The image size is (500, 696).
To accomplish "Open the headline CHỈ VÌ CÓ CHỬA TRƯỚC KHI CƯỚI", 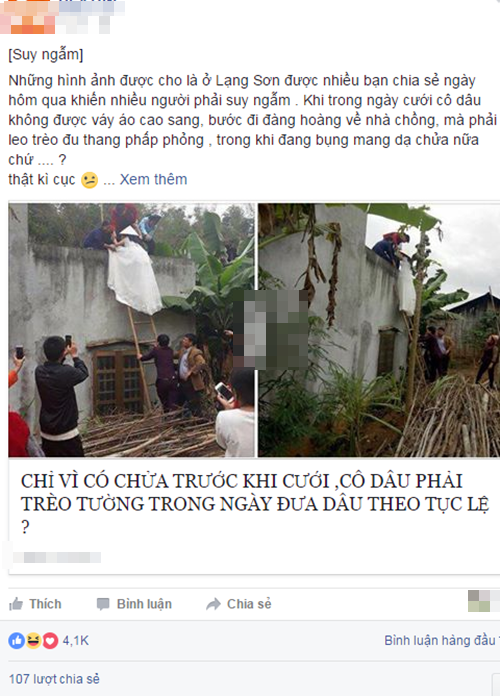I will click(x=255, y=504).
